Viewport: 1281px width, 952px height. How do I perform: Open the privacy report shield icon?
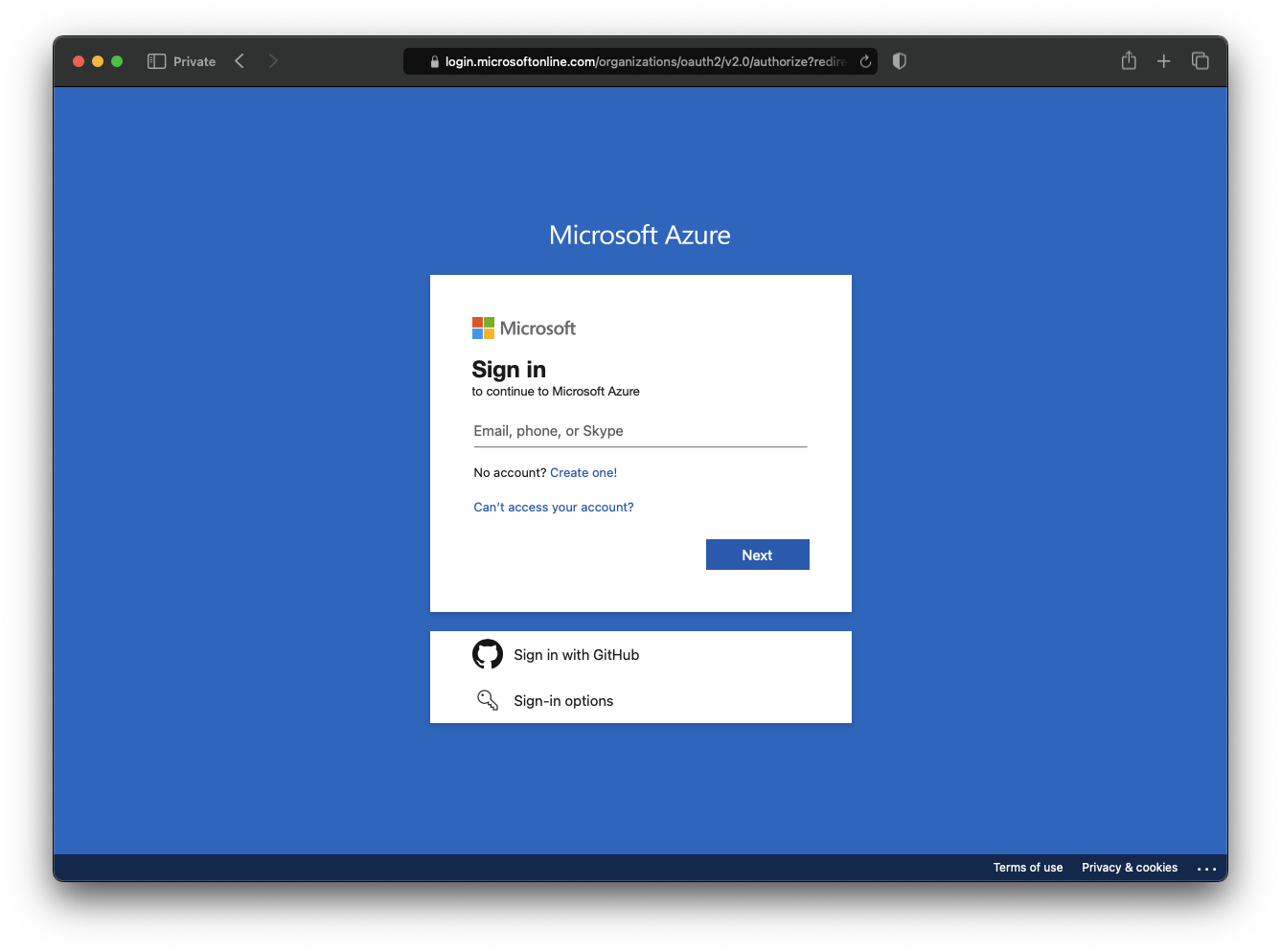tap(900, 61)
